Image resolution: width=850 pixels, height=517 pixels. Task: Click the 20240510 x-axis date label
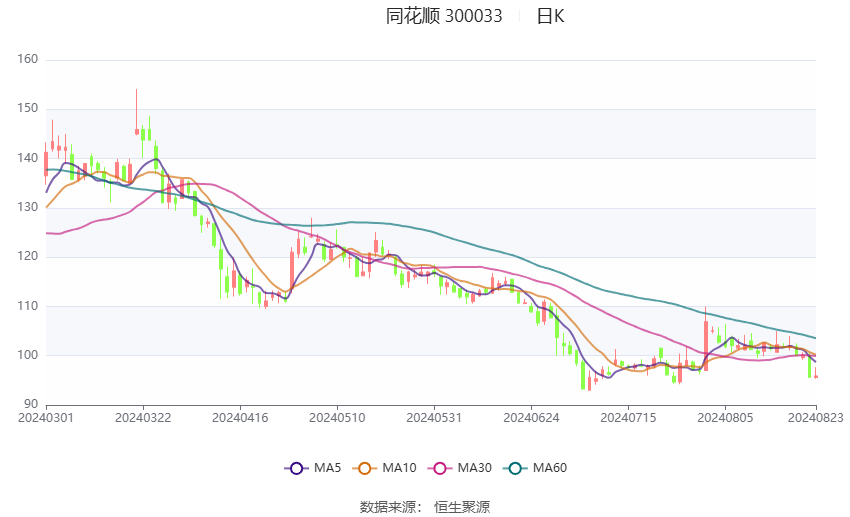click(x=337, y=418)
